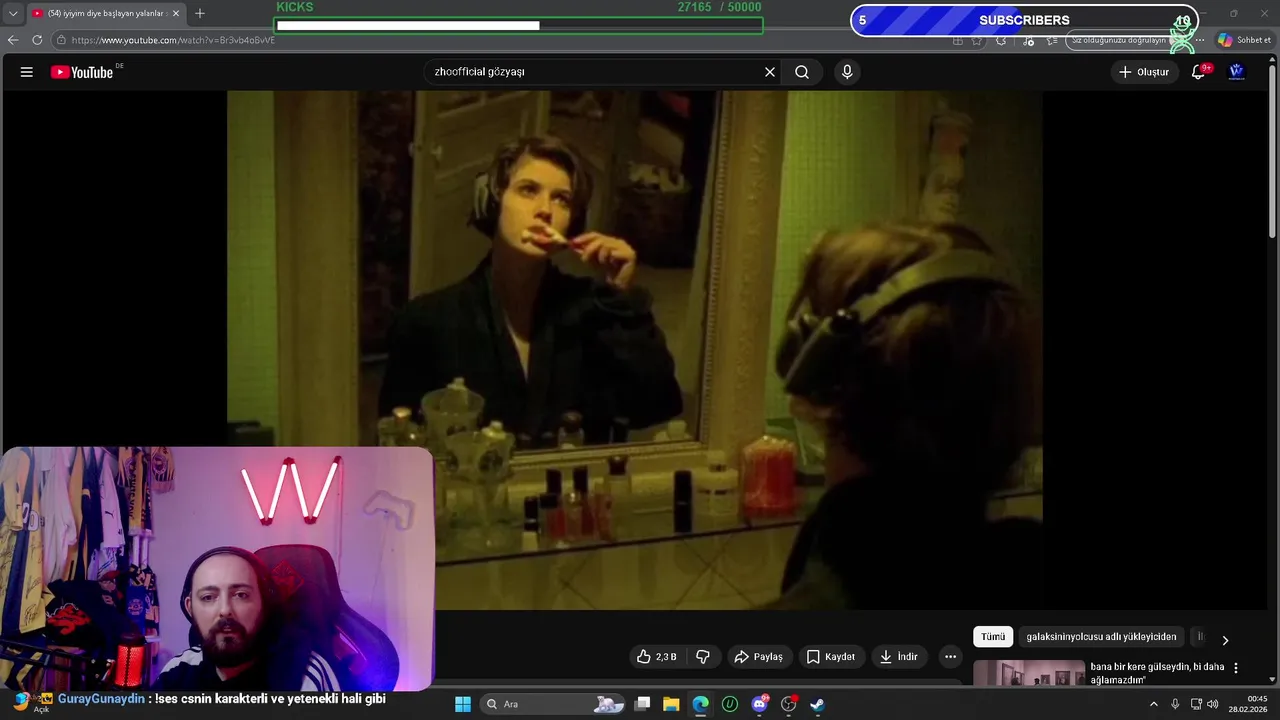1280x720 pixels.
Task: Open options for 'bana bir kere gülseydin' video
Action: point(1236,668)
